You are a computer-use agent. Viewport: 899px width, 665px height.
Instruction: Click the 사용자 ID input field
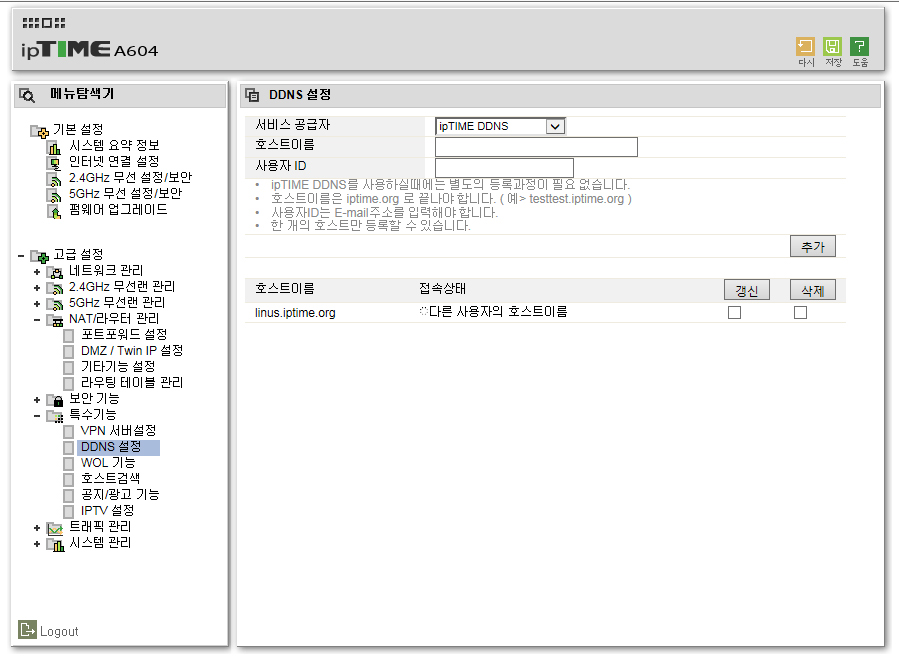pyautogui.click(x=504, y=167)
